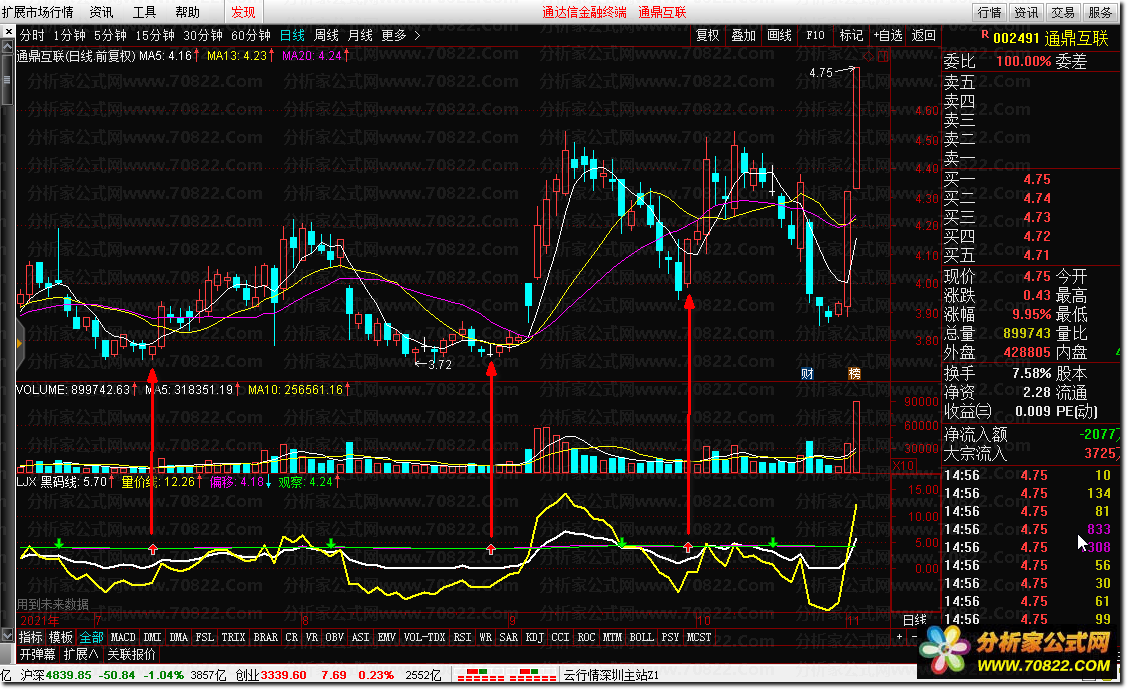Image resolution: width=1129 pixels, height=690 pixels.
Task: Click the minus zoom icon at chart bottom
Action: click(x=914, y=637)
